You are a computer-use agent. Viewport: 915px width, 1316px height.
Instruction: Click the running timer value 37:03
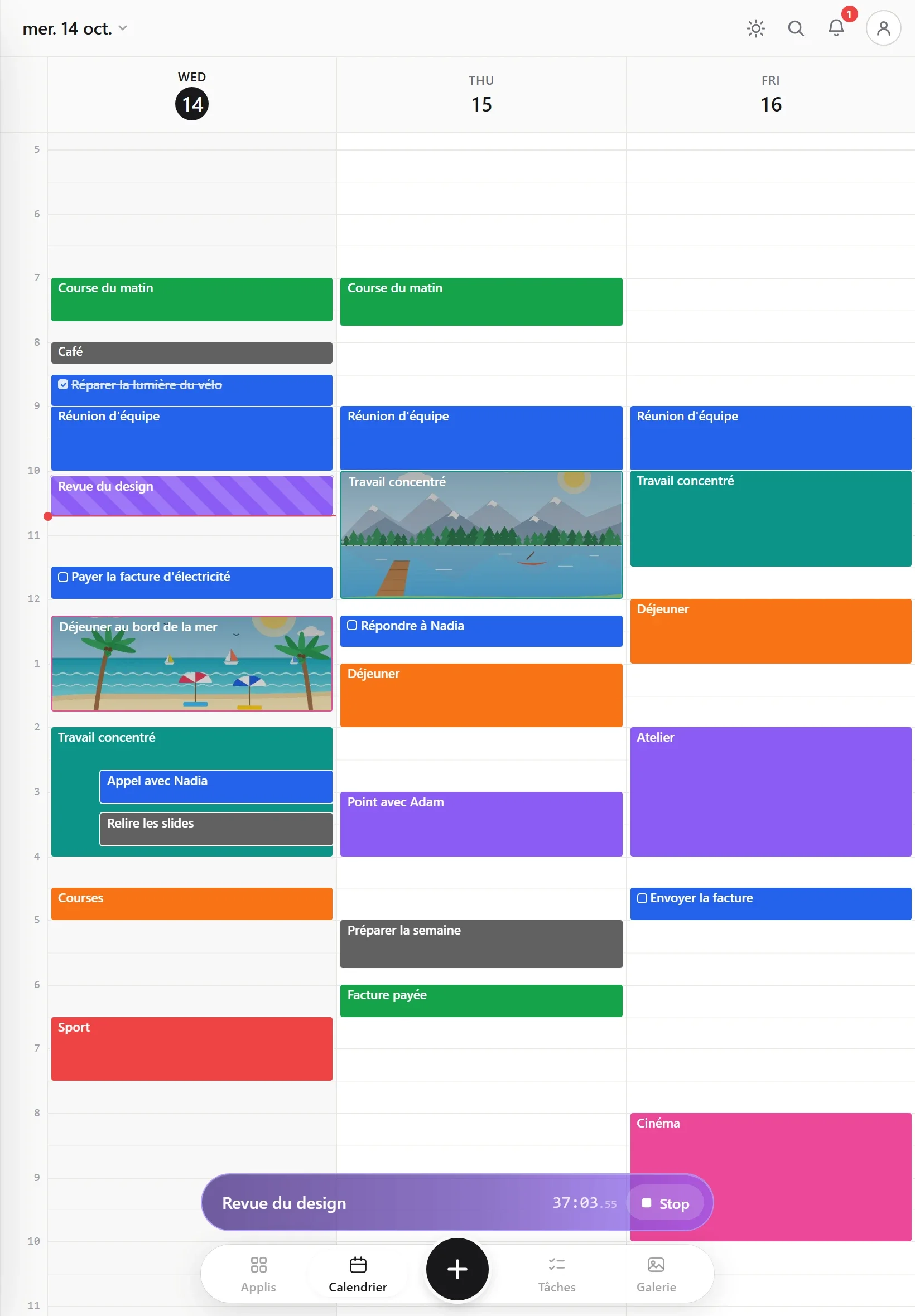[x=584, y=1203]
